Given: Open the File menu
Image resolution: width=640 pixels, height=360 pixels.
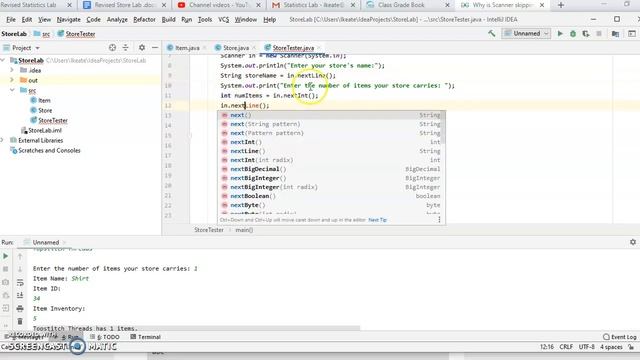Looking at the screenshot, I should pyautogui.click(x=11, y=20).
